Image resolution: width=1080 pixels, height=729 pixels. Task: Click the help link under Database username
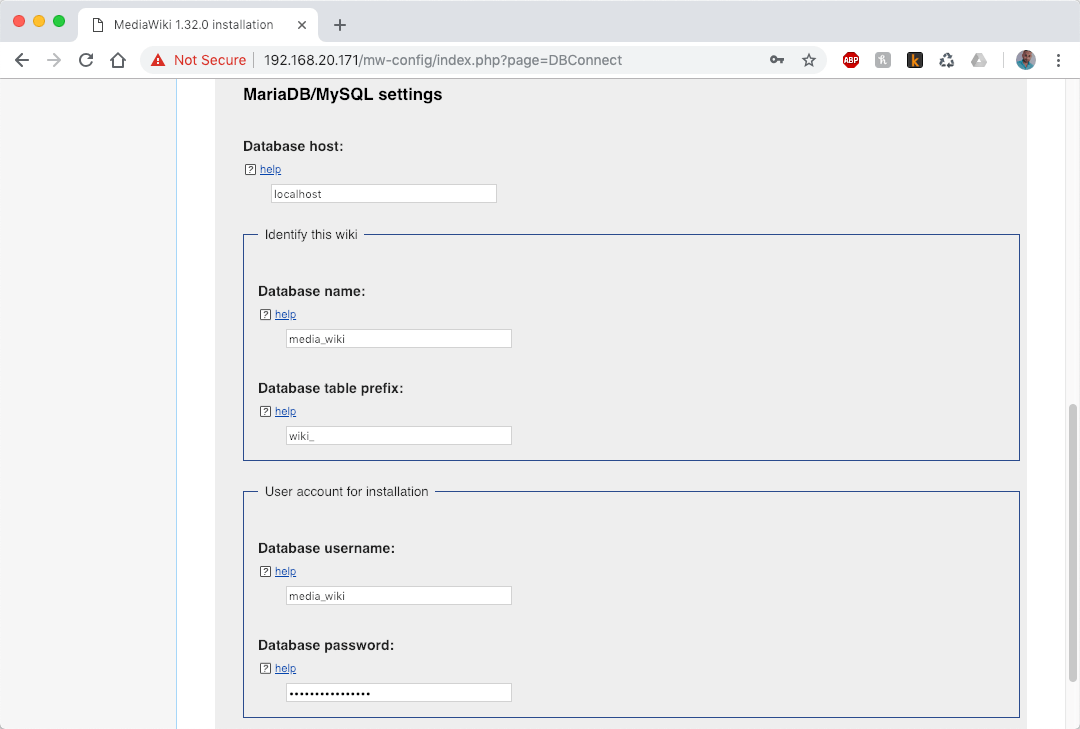pyautogui.click(x=285, y=571)
